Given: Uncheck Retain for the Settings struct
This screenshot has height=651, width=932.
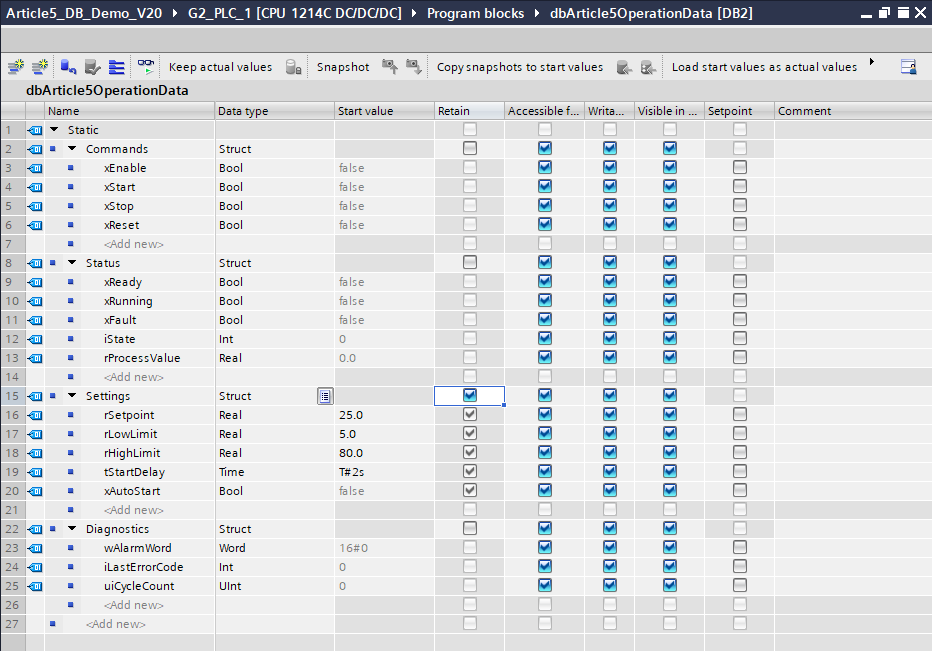Looking at the screenshot, I should point(470,395).
